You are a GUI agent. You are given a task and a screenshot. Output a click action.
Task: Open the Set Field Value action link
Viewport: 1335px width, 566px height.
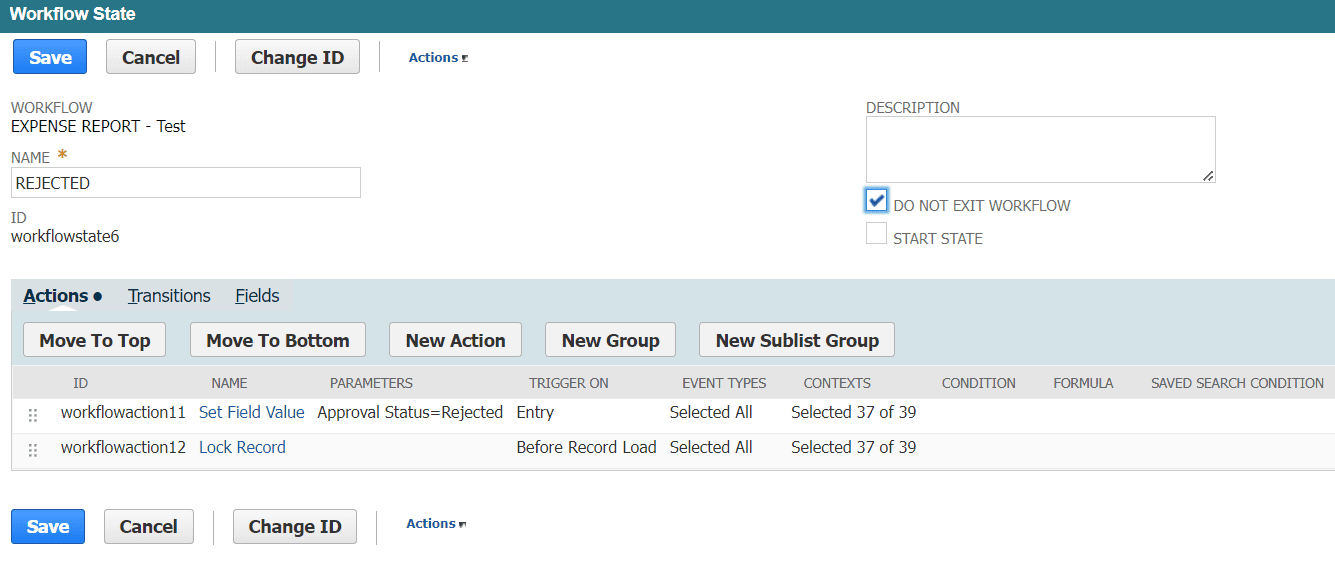[x=252, y=412]
